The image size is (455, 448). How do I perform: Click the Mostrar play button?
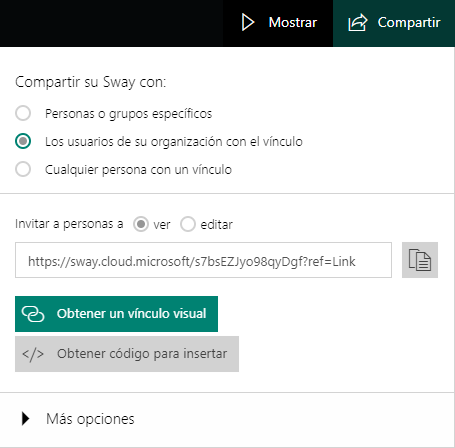coord(278,23)
